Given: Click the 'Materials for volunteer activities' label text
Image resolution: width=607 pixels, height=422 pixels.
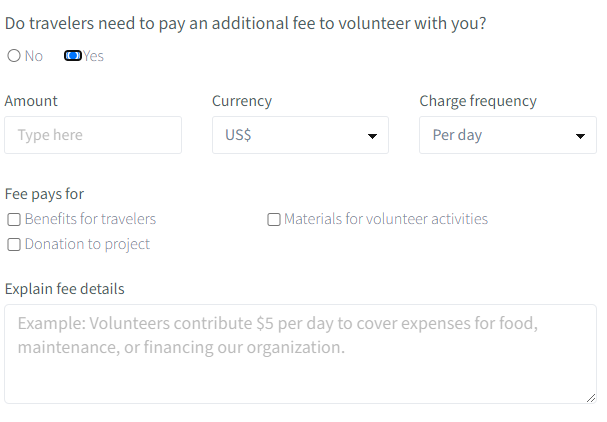Looking at the screenshot, I should coord(386,219).
